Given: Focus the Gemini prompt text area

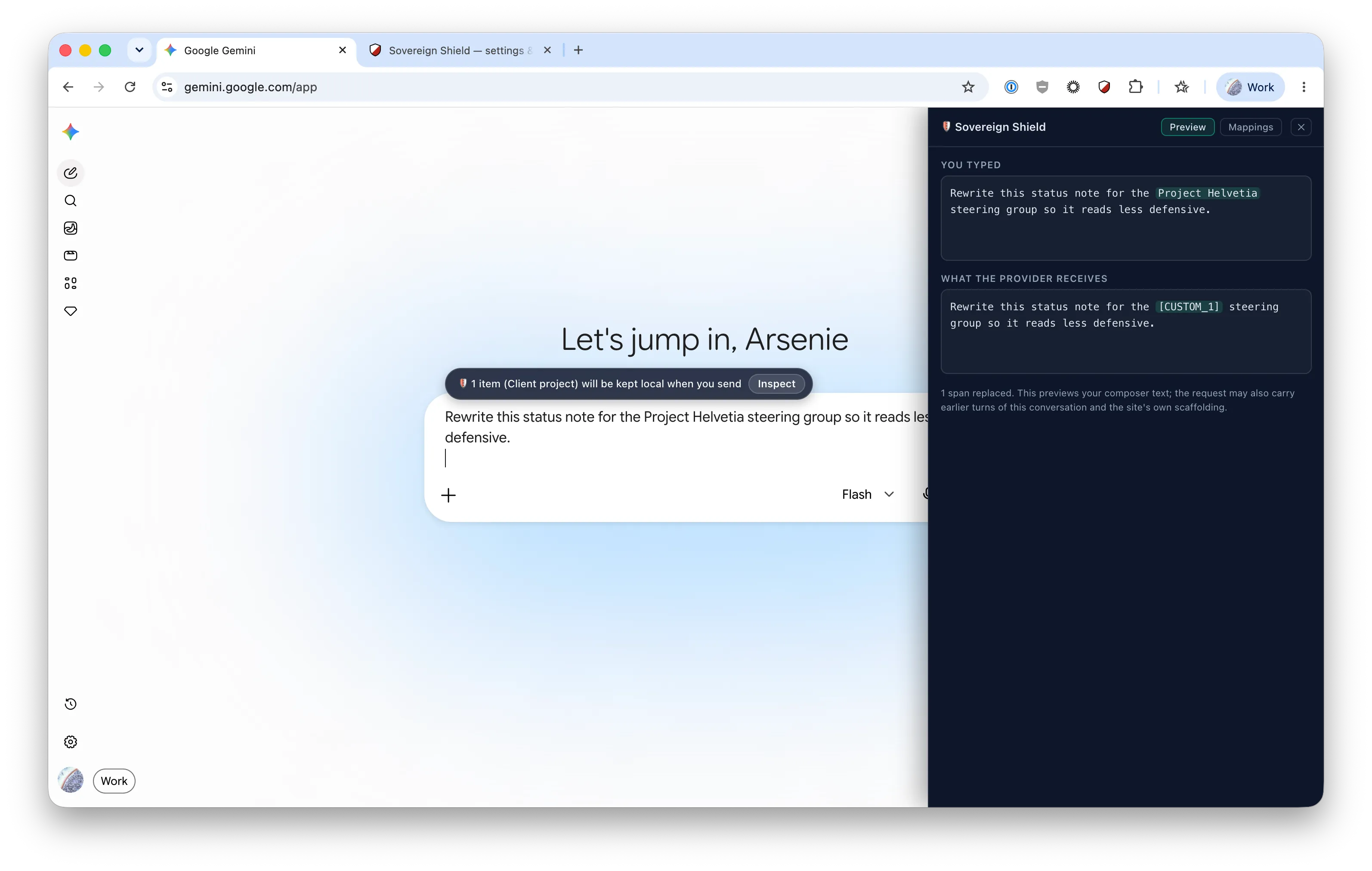Looking at the screenshot, I should click(686, 438).
